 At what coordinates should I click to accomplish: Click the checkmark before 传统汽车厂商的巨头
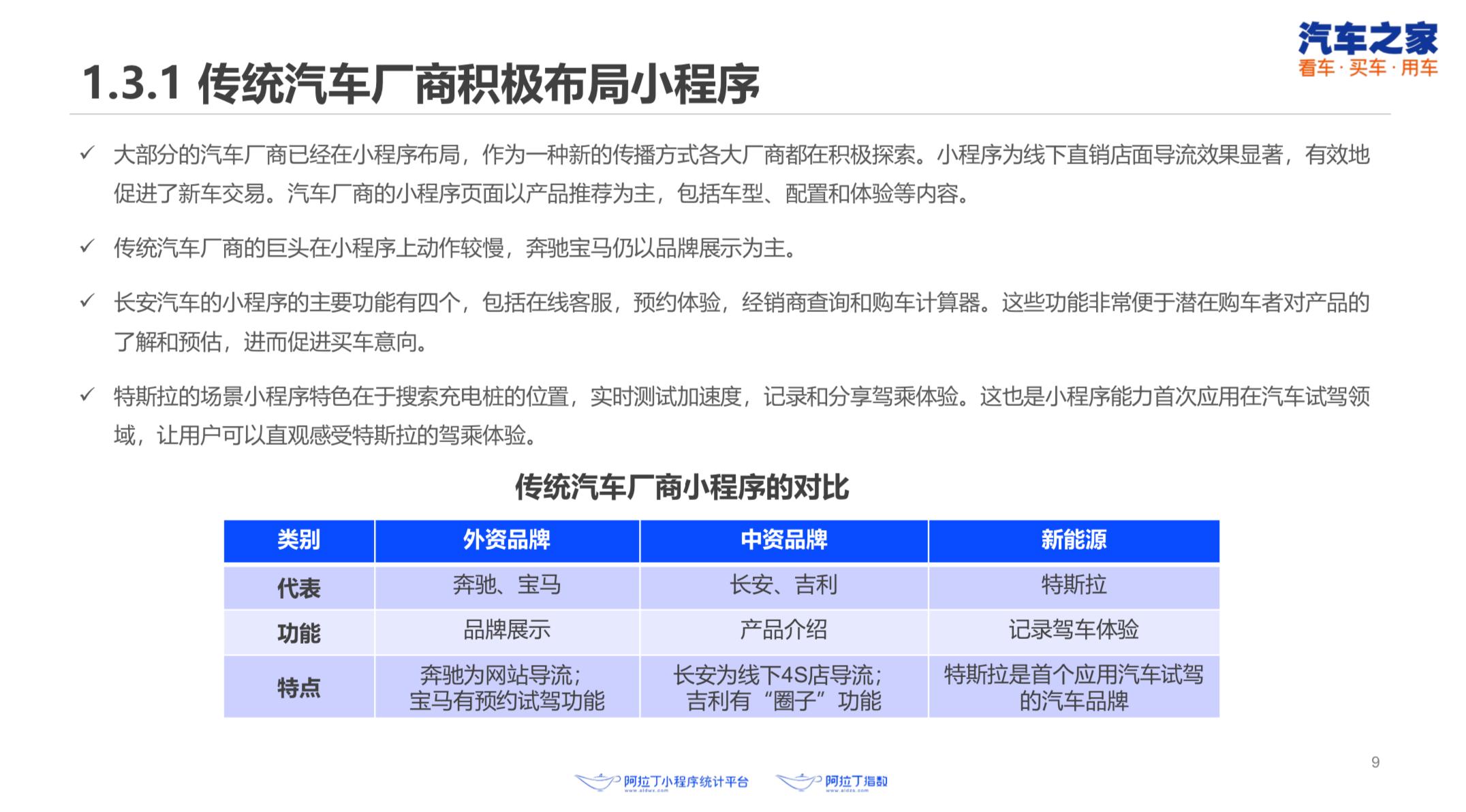click(x=87, y=247)
